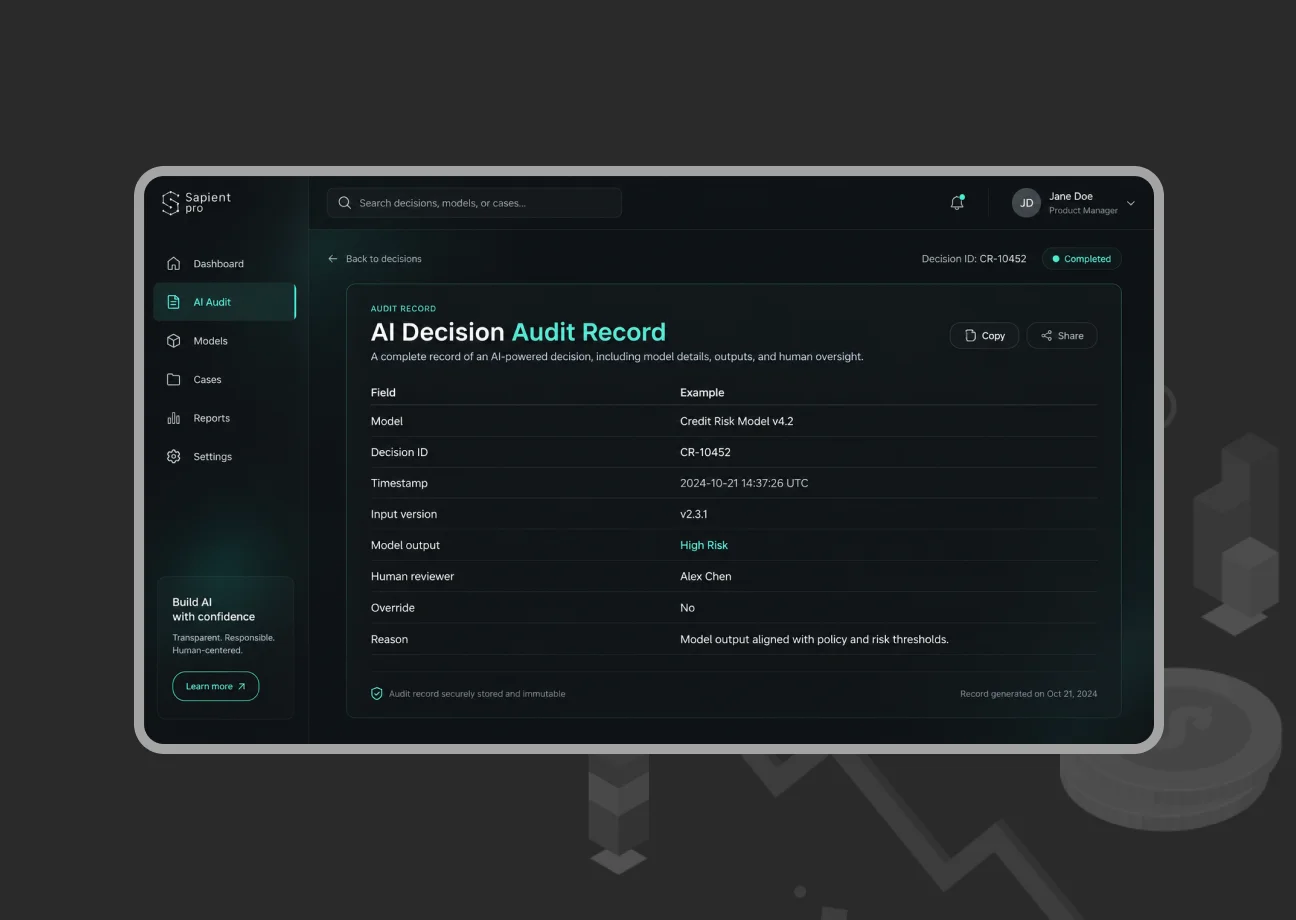
Task: Click the Completed status badge
Action: point(1082,259)
